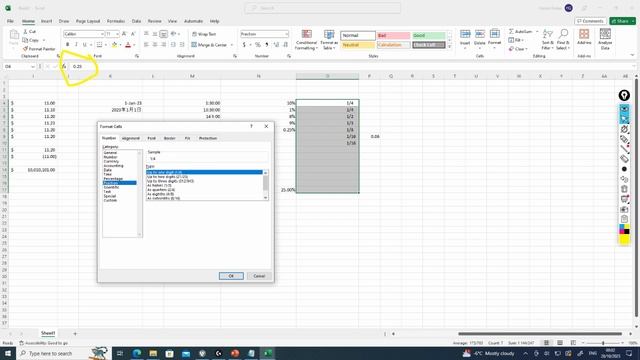Switch to the Border tab in Format Cells

click(x=169, y=138)
